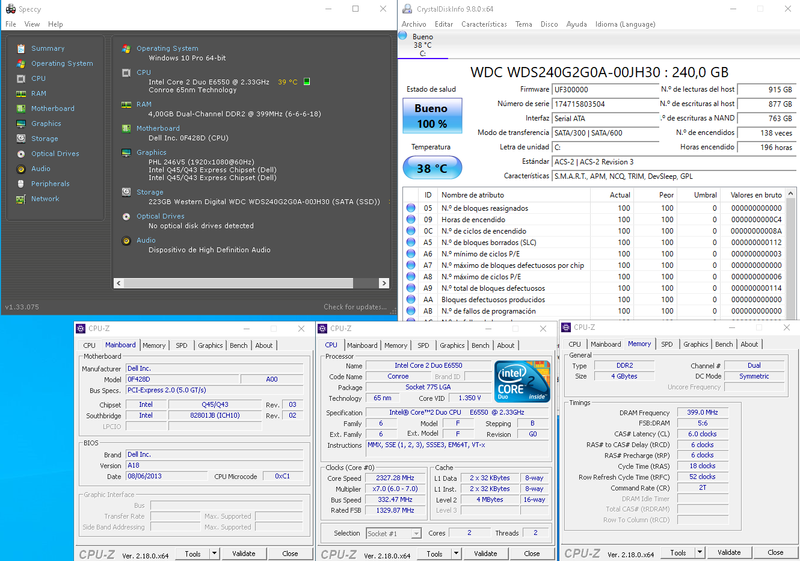Click the Speccy title bar icon
The image size is (800, 561).
(10, 9)
